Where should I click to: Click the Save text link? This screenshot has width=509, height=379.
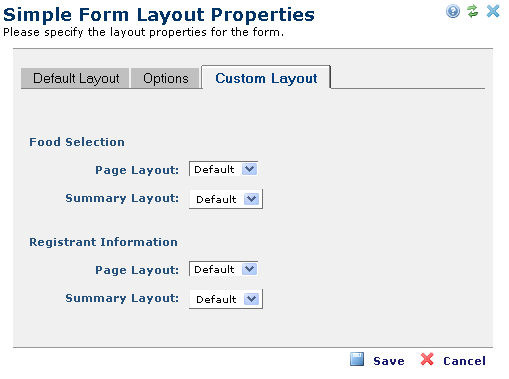click(x=389, y=361)
